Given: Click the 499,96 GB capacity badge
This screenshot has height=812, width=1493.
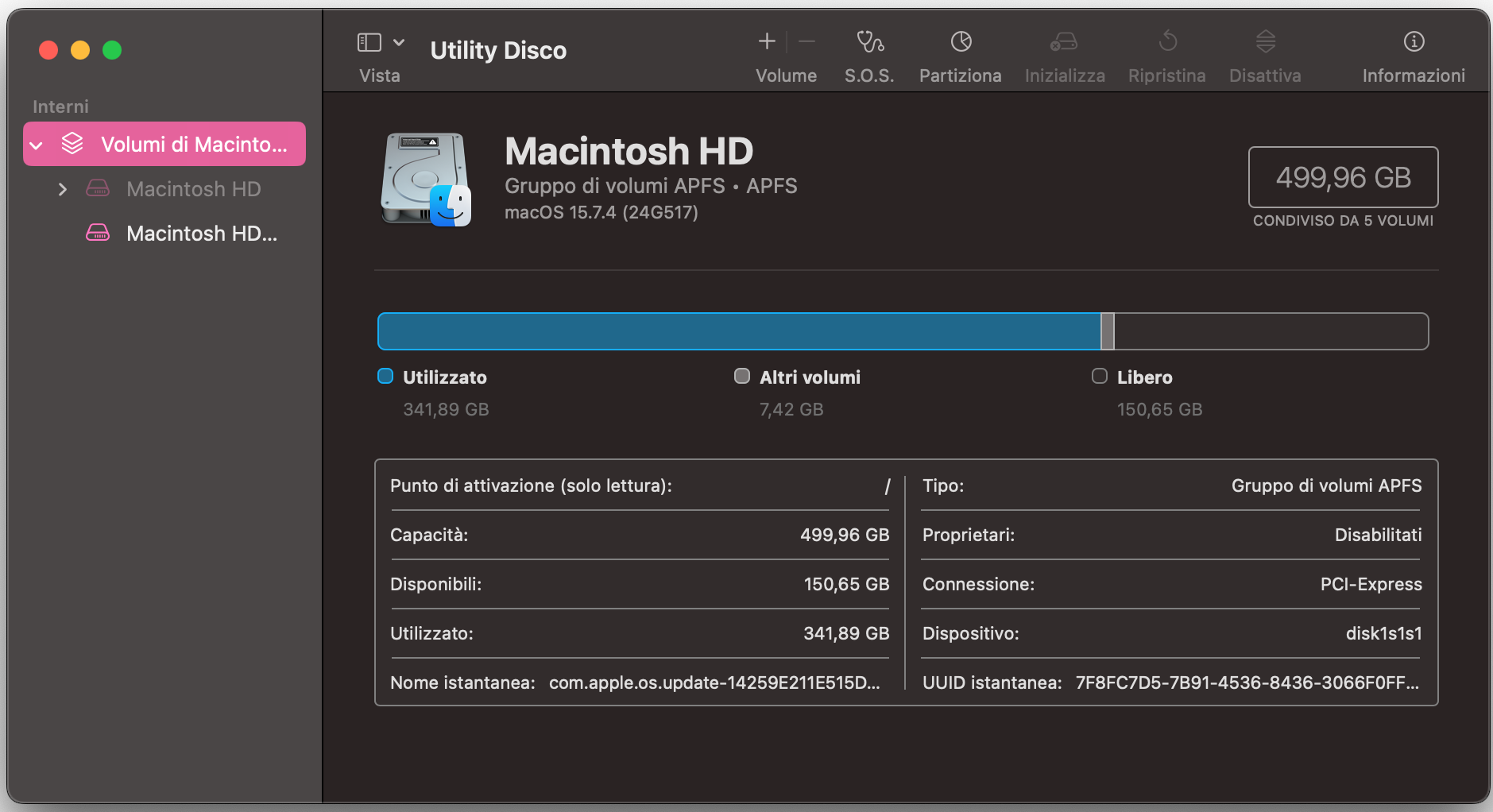Looking at the screenshot, I should pyautogui.click(x=1343, y=176).
